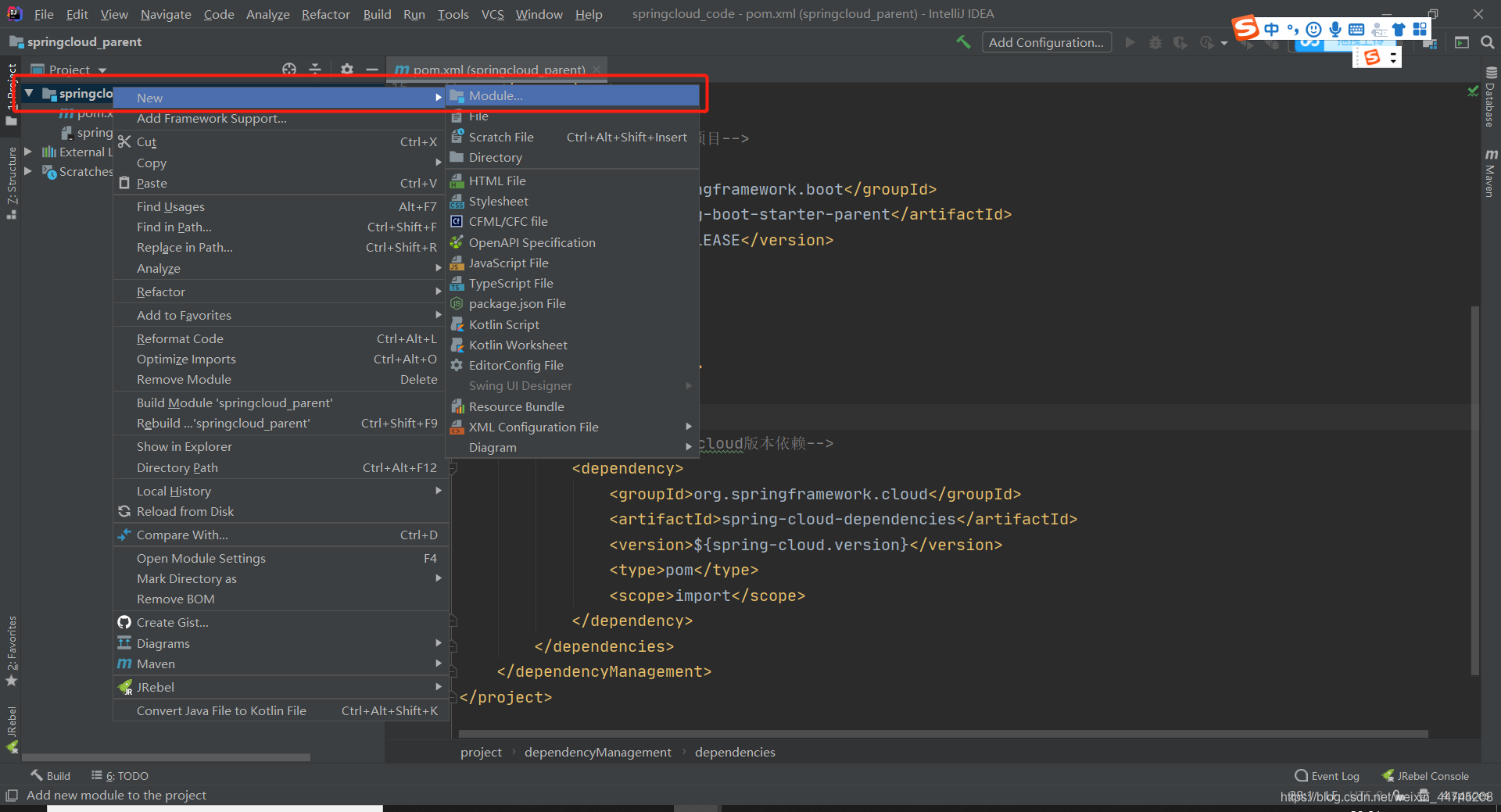
Task: Expand the Diagram submenu in New menu
Action: point(572,447)
